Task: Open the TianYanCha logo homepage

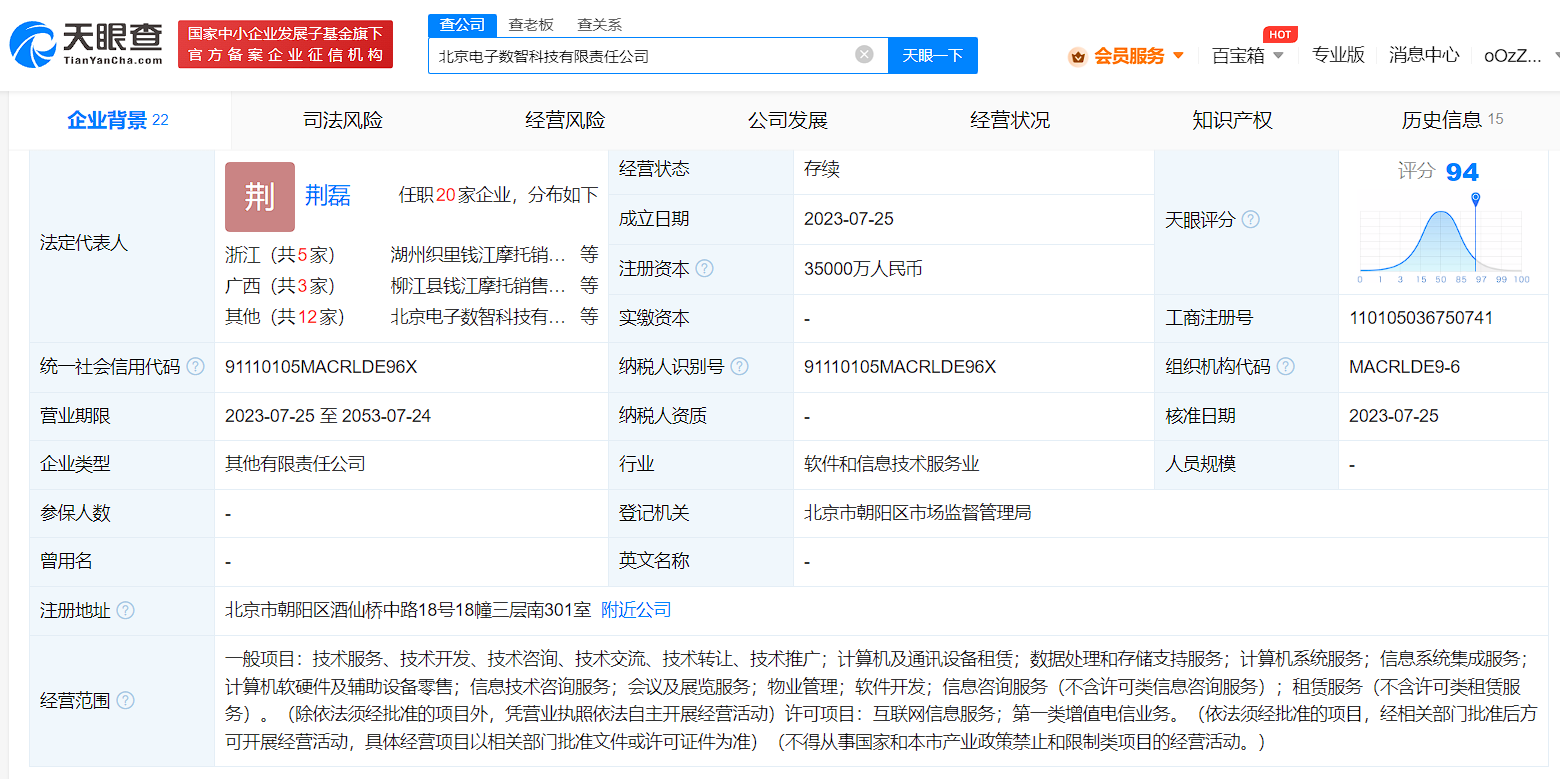Action: [x=86, y=44]
